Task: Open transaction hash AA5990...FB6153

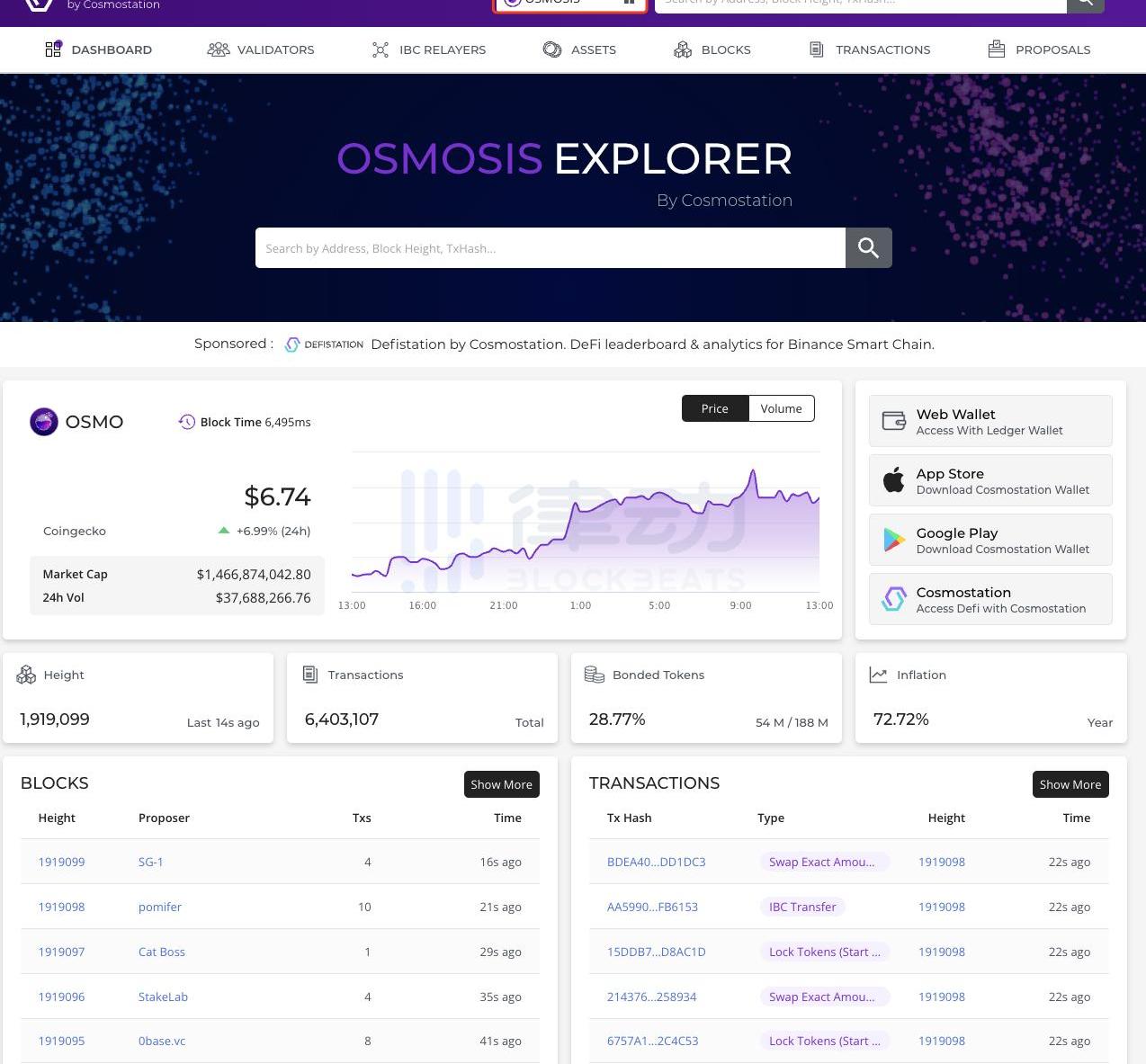Action: pos(652,907)
